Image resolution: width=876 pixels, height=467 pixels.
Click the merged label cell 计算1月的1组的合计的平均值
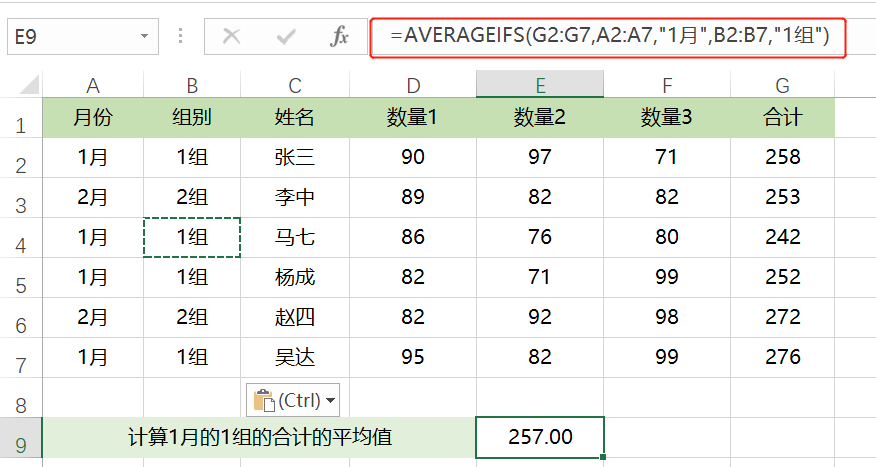tap(259, 437)
